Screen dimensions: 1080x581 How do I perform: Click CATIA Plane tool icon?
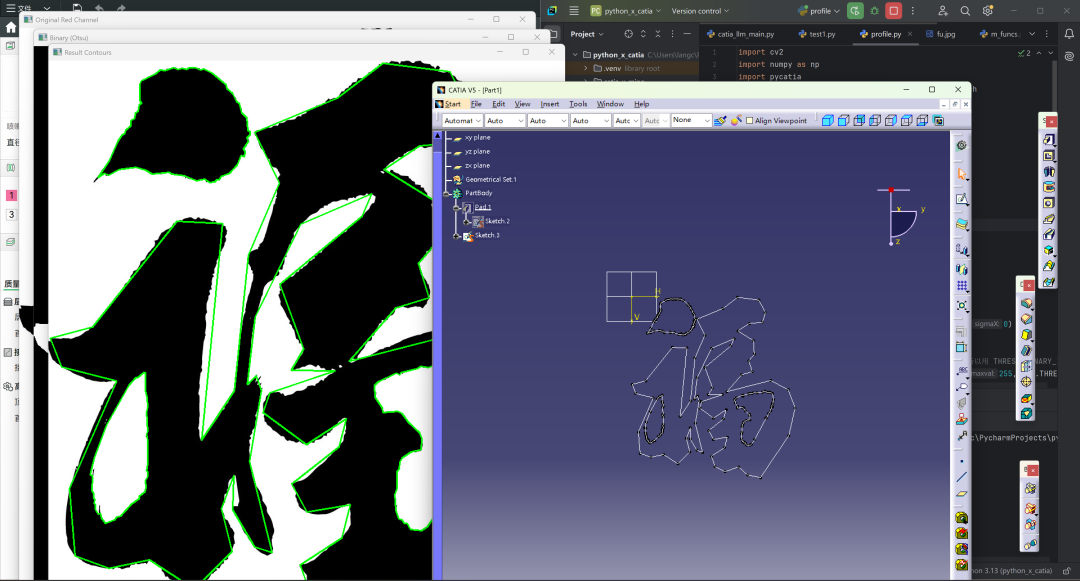(x=962, y=494)
